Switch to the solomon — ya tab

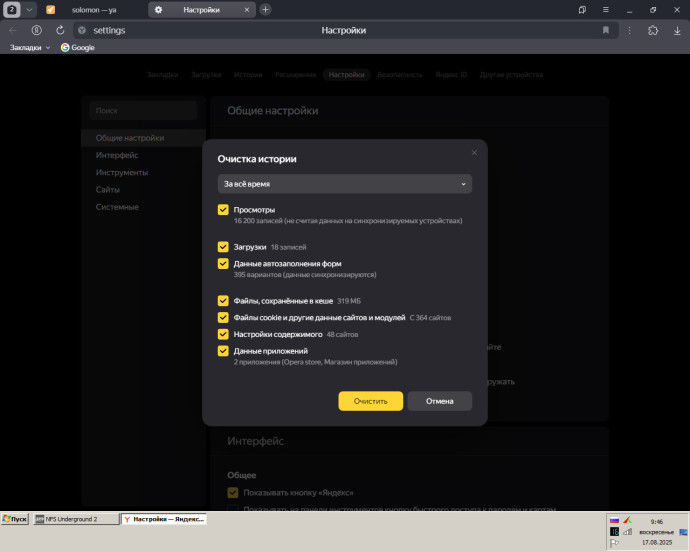point(94,10)
